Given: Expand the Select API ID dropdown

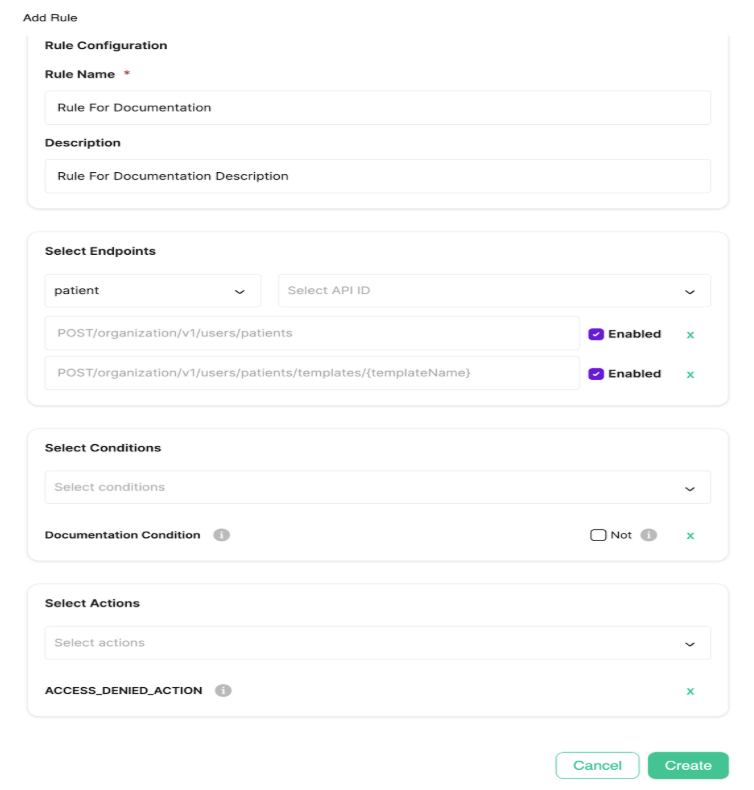Looking at the screenshot, I should point(494,291).
